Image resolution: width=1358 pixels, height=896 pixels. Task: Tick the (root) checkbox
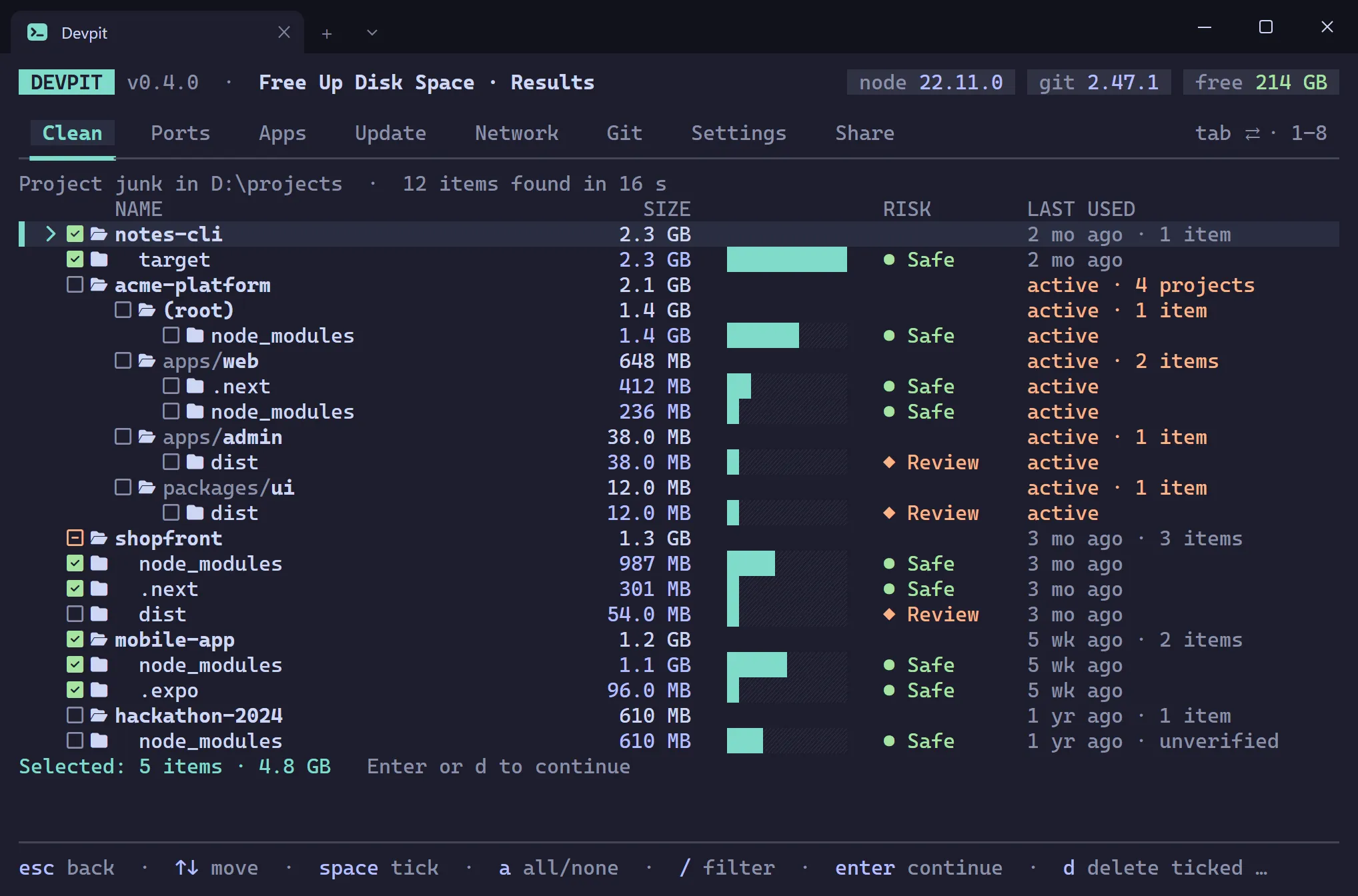click(123, 310)
